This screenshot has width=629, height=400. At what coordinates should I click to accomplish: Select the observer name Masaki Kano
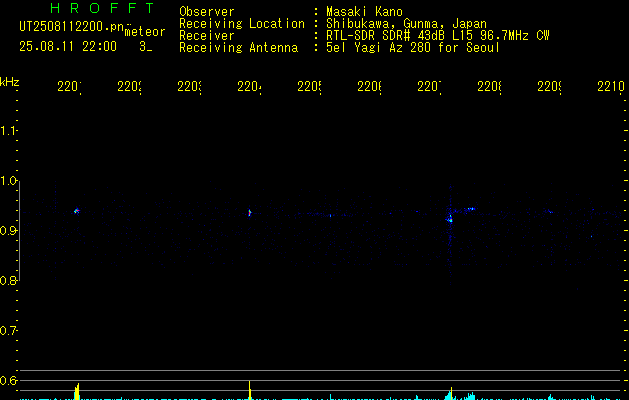[x=364, y=12]
